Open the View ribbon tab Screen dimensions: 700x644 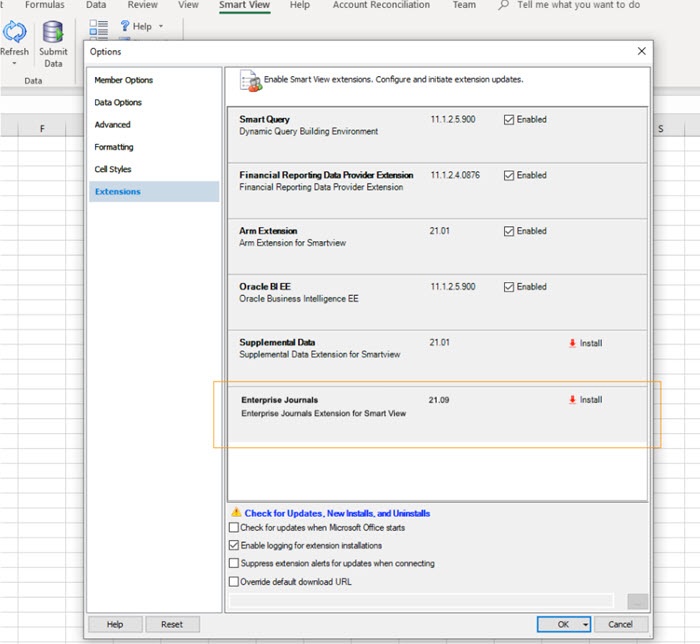pyautogui.click(x=188, y=5)
